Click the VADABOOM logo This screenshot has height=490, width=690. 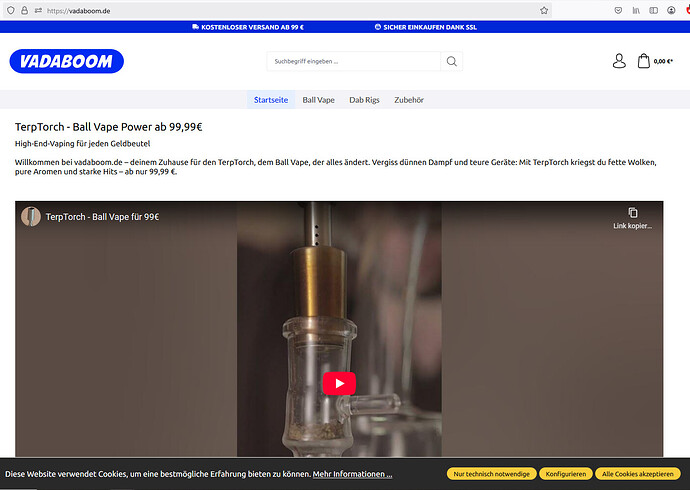pos(67,61)
